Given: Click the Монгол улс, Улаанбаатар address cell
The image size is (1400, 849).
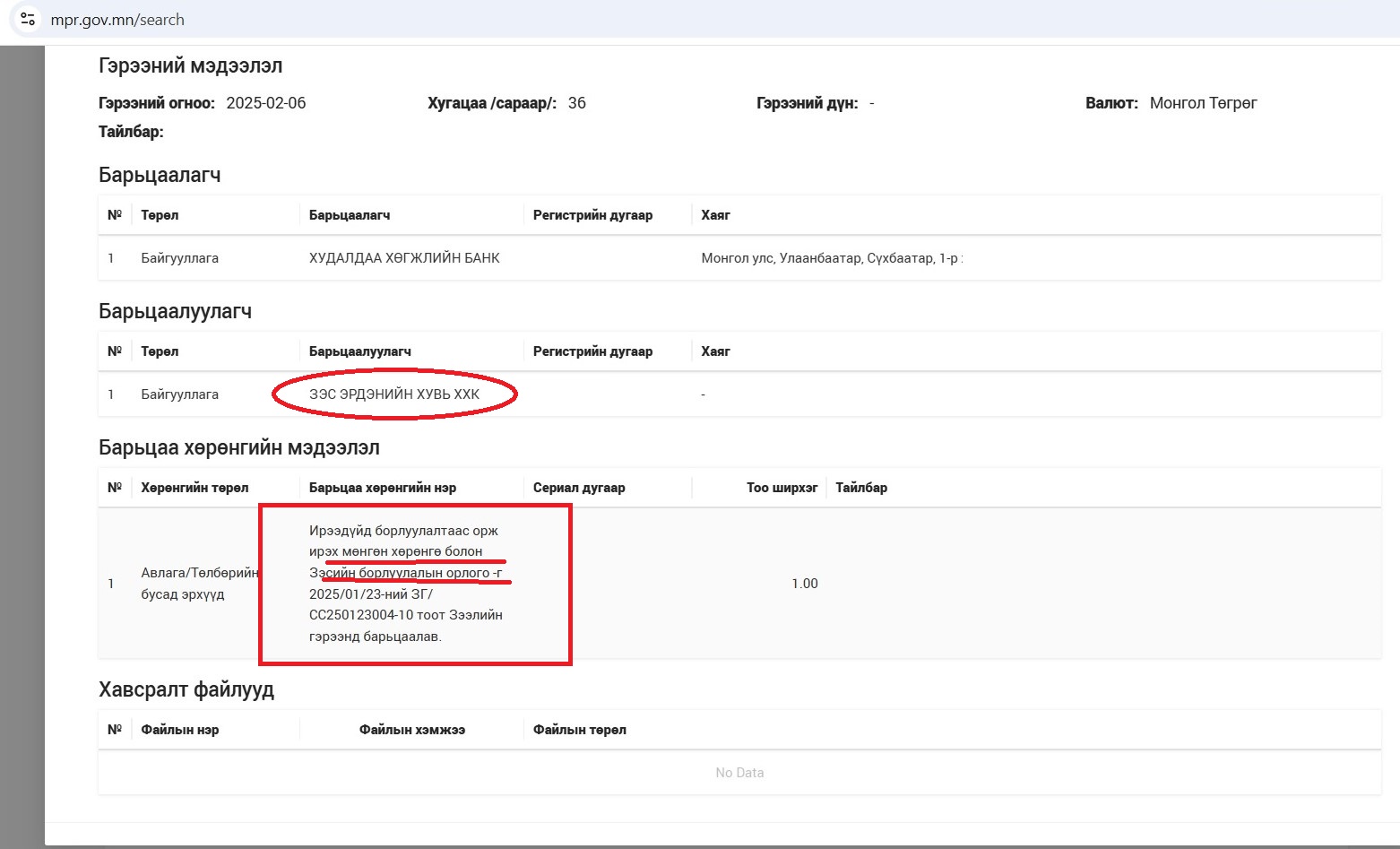Looking at the screenshot, I should (832, 258).
